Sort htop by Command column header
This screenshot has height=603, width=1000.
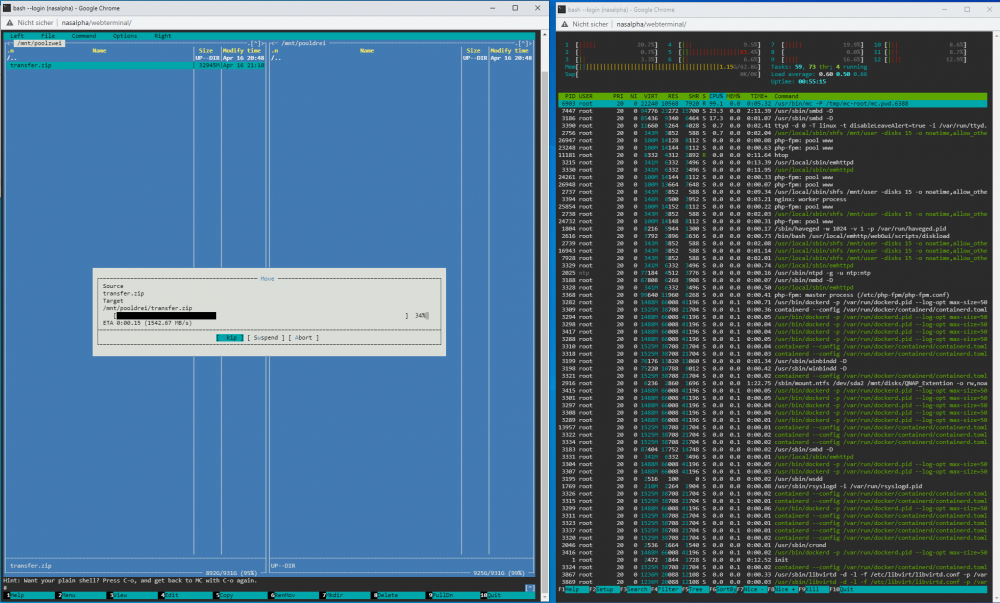[x=786, y=96]
